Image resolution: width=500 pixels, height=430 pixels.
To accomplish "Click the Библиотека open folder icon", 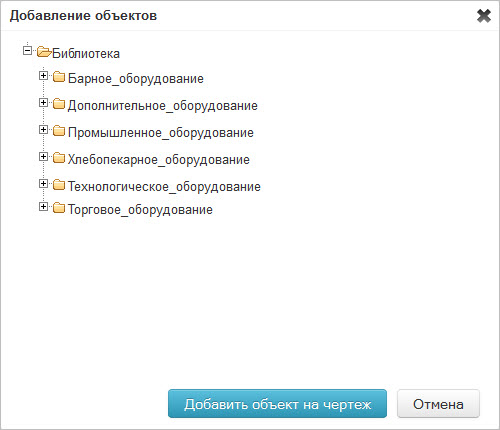I will click(44, 52).
